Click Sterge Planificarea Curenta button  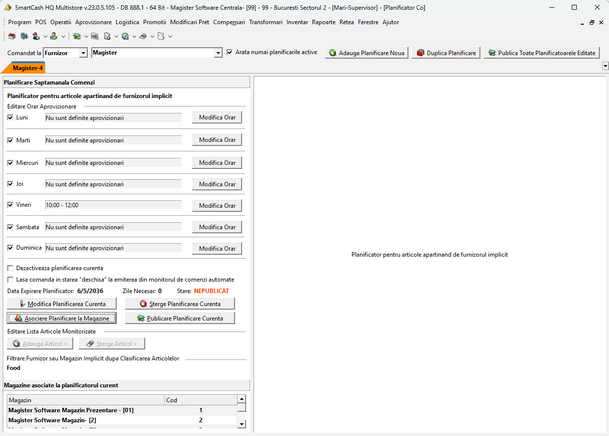pos(180,304)
